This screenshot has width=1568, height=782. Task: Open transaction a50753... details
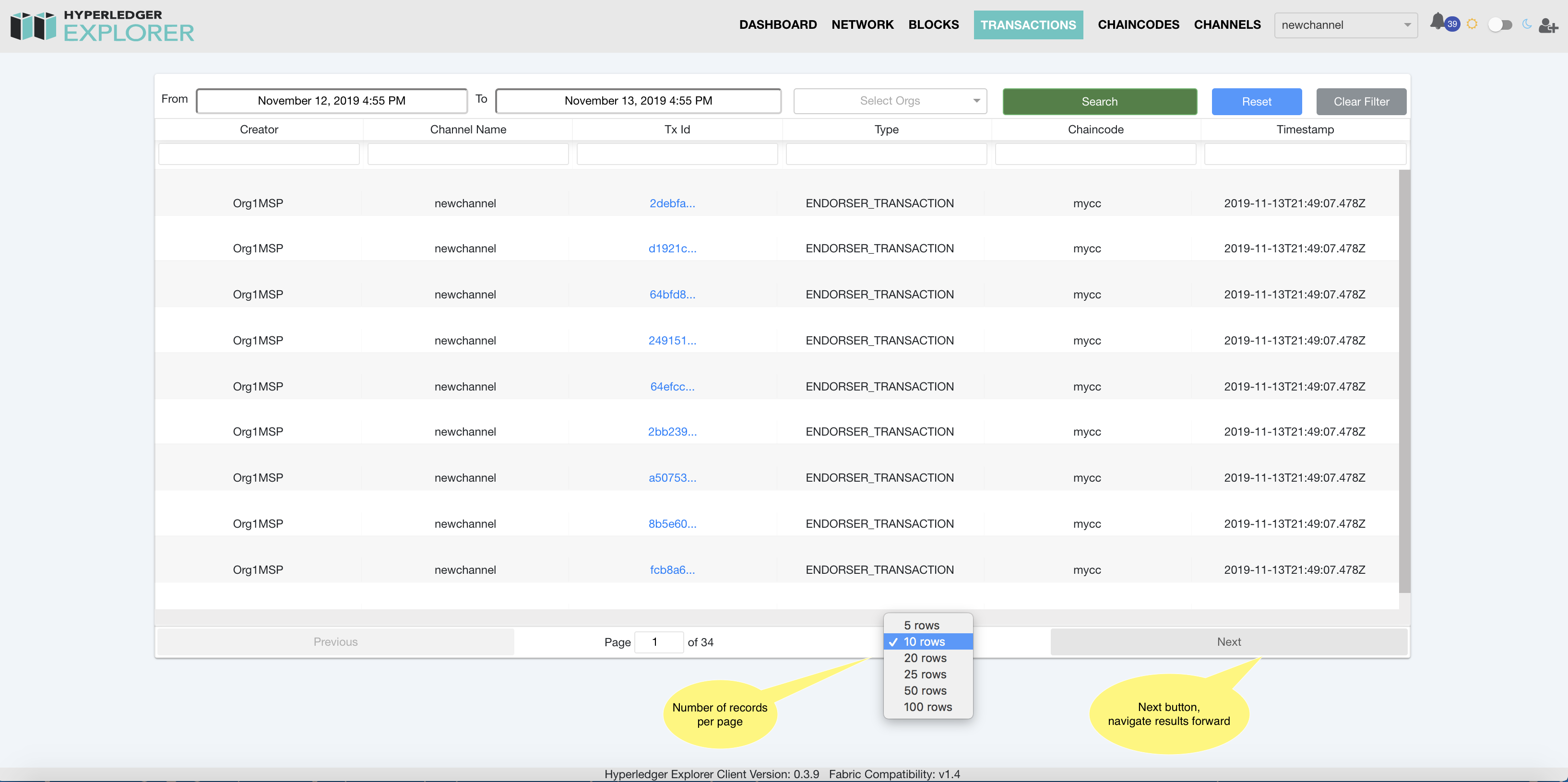[672, 478]
